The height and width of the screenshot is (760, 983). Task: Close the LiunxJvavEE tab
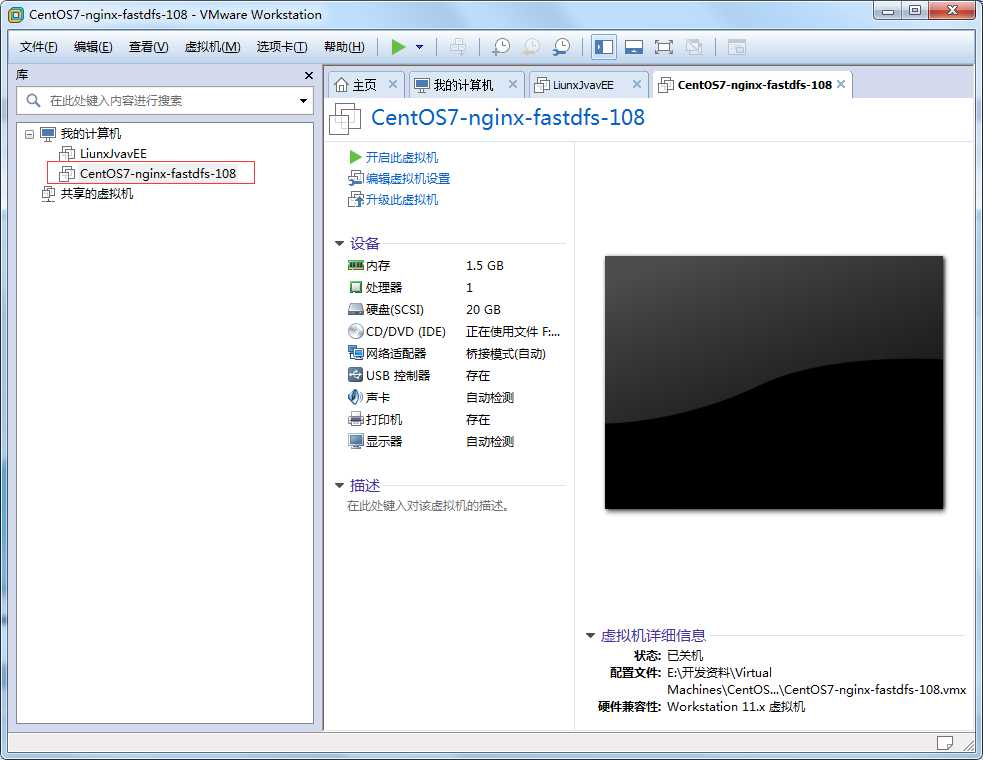click(x=637, y=84)
